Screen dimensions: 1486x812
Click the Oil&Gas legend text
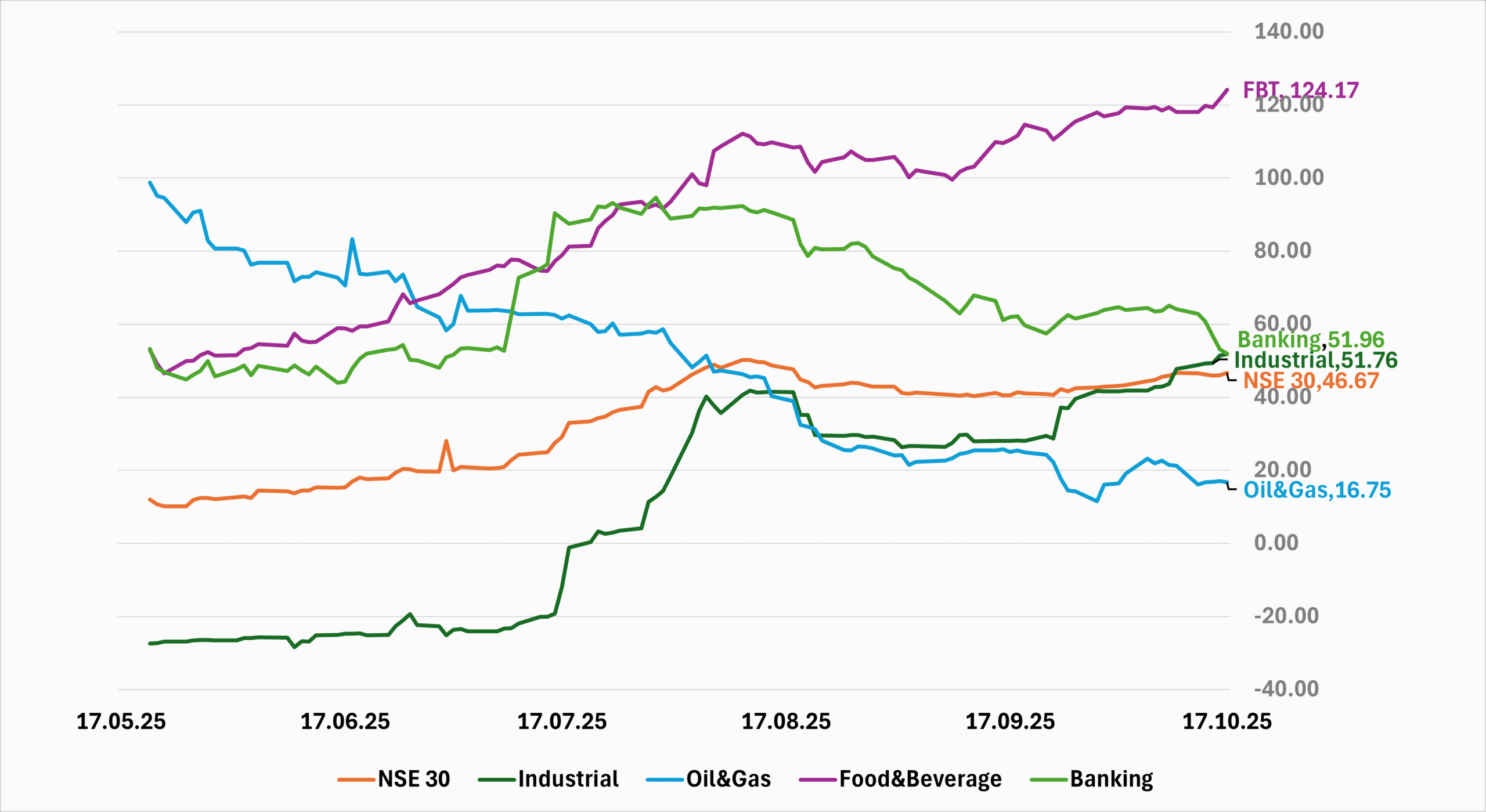[728, 779]
